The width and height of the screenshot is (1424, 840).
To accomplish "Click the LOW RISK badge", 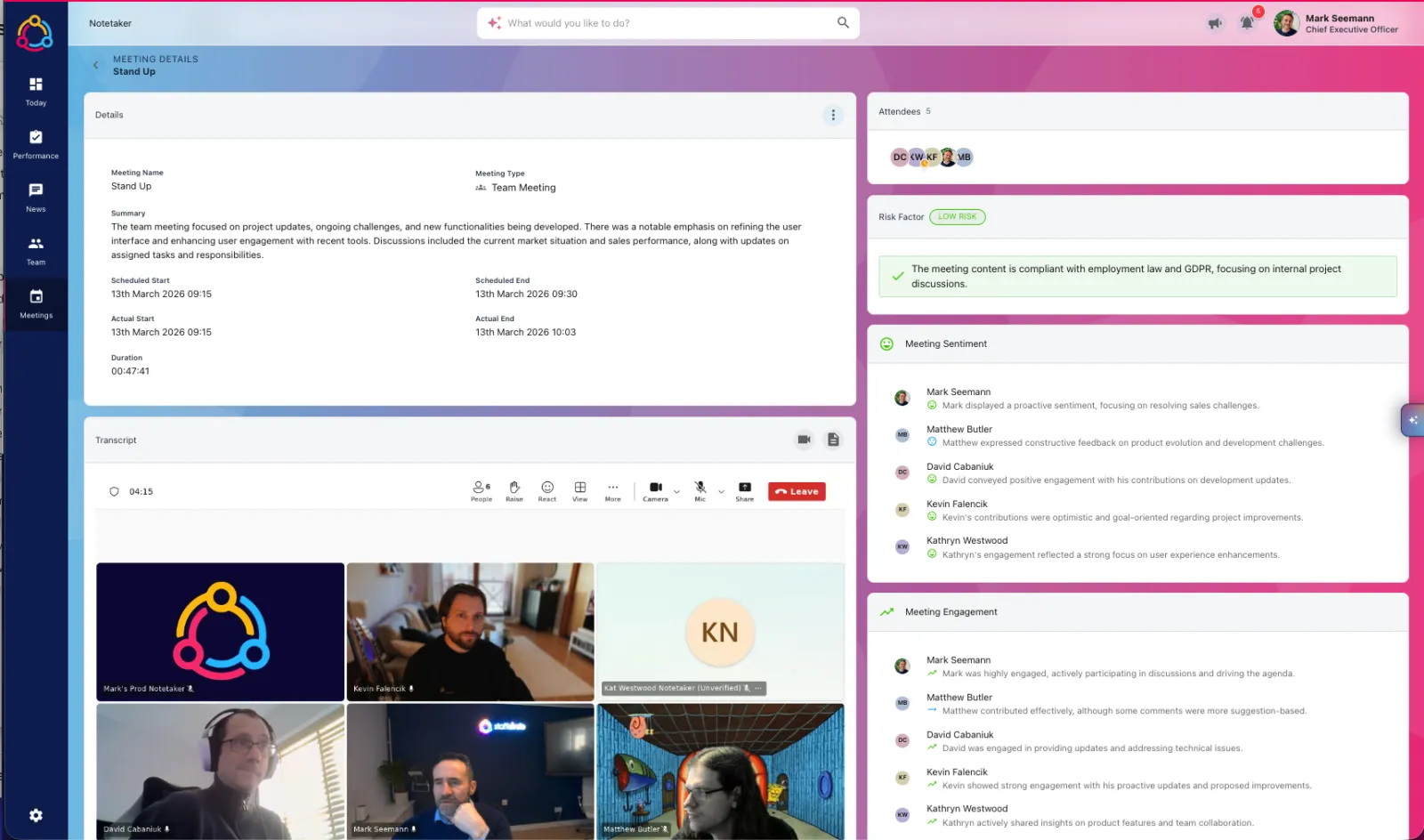I will pos(958,216).
